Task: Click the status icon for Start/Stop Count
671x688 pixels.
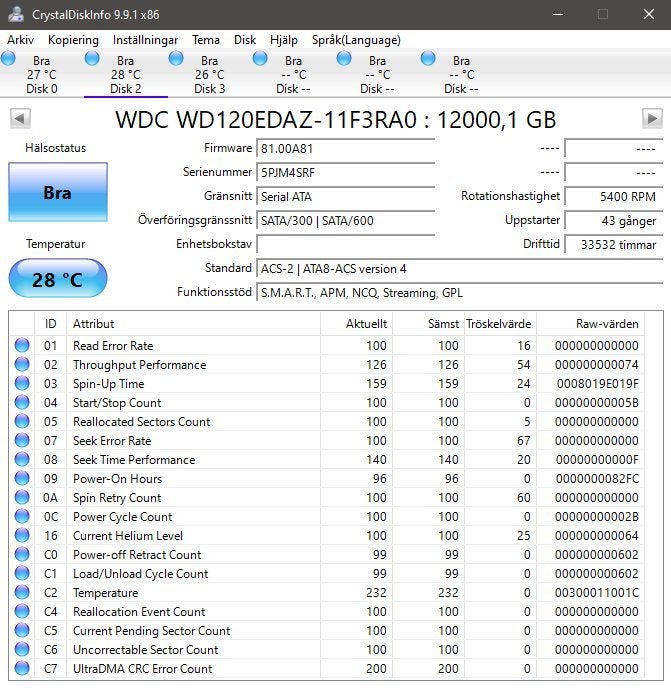Action: [22, 402]
